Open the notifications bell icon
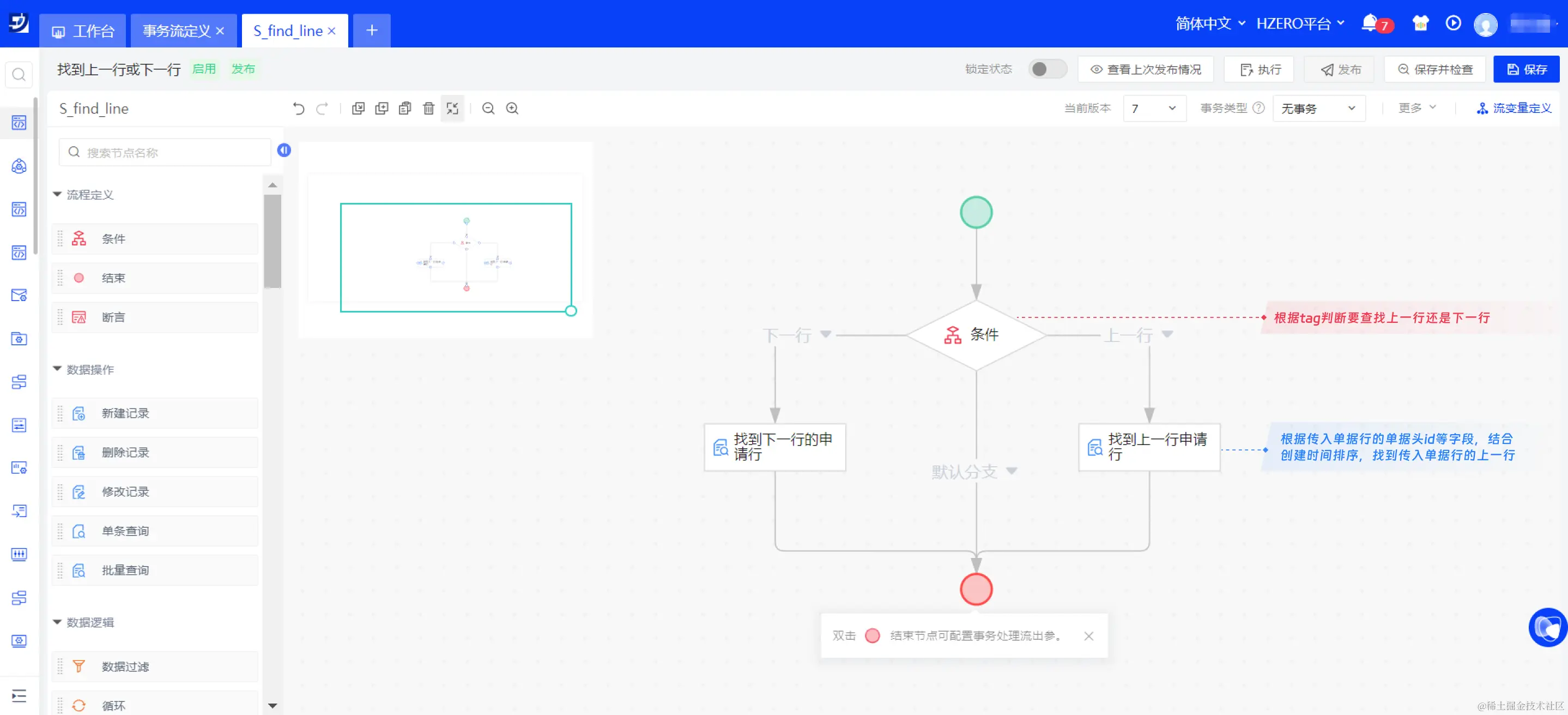The height and width of the screenshot is (715, 1568). coord(1370,23)
